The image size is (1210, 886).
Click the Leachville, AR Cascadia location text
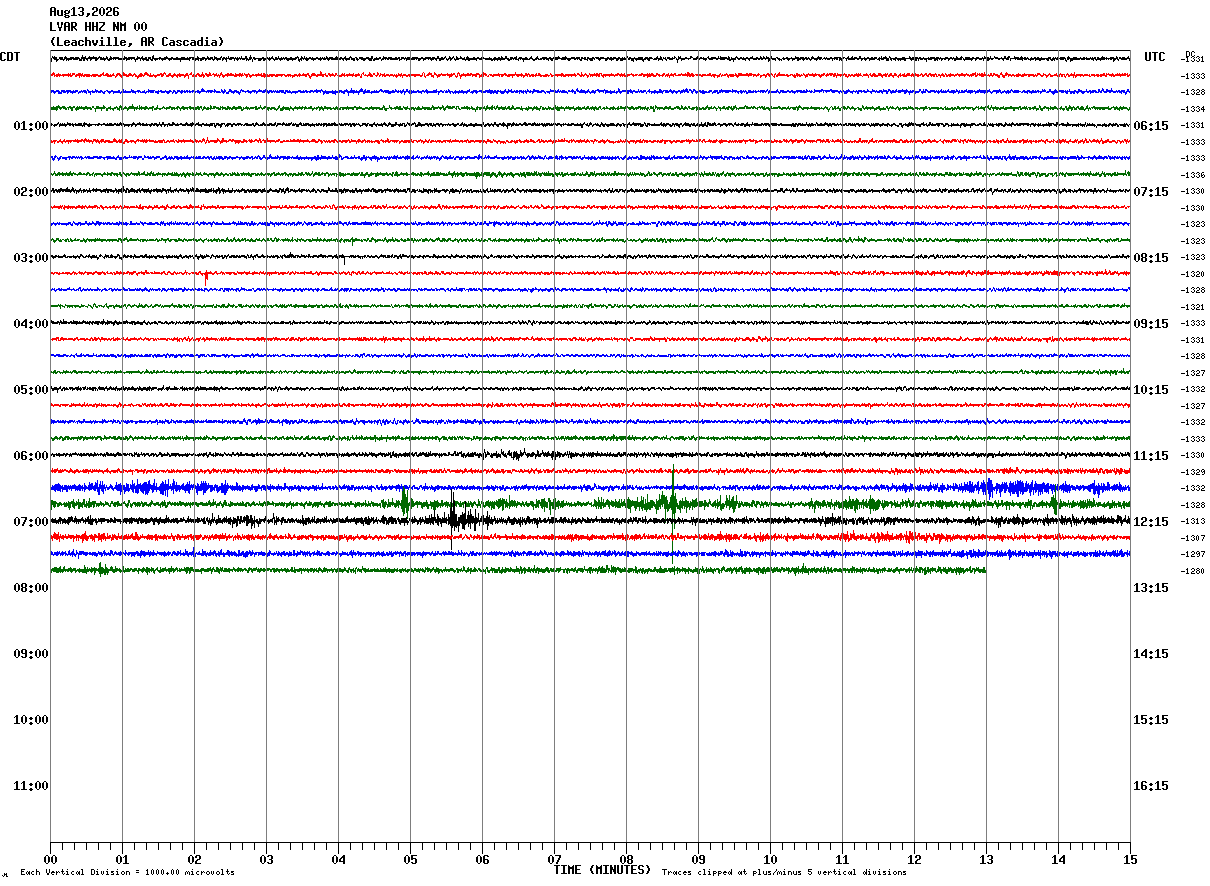click(x=137, y=42)
